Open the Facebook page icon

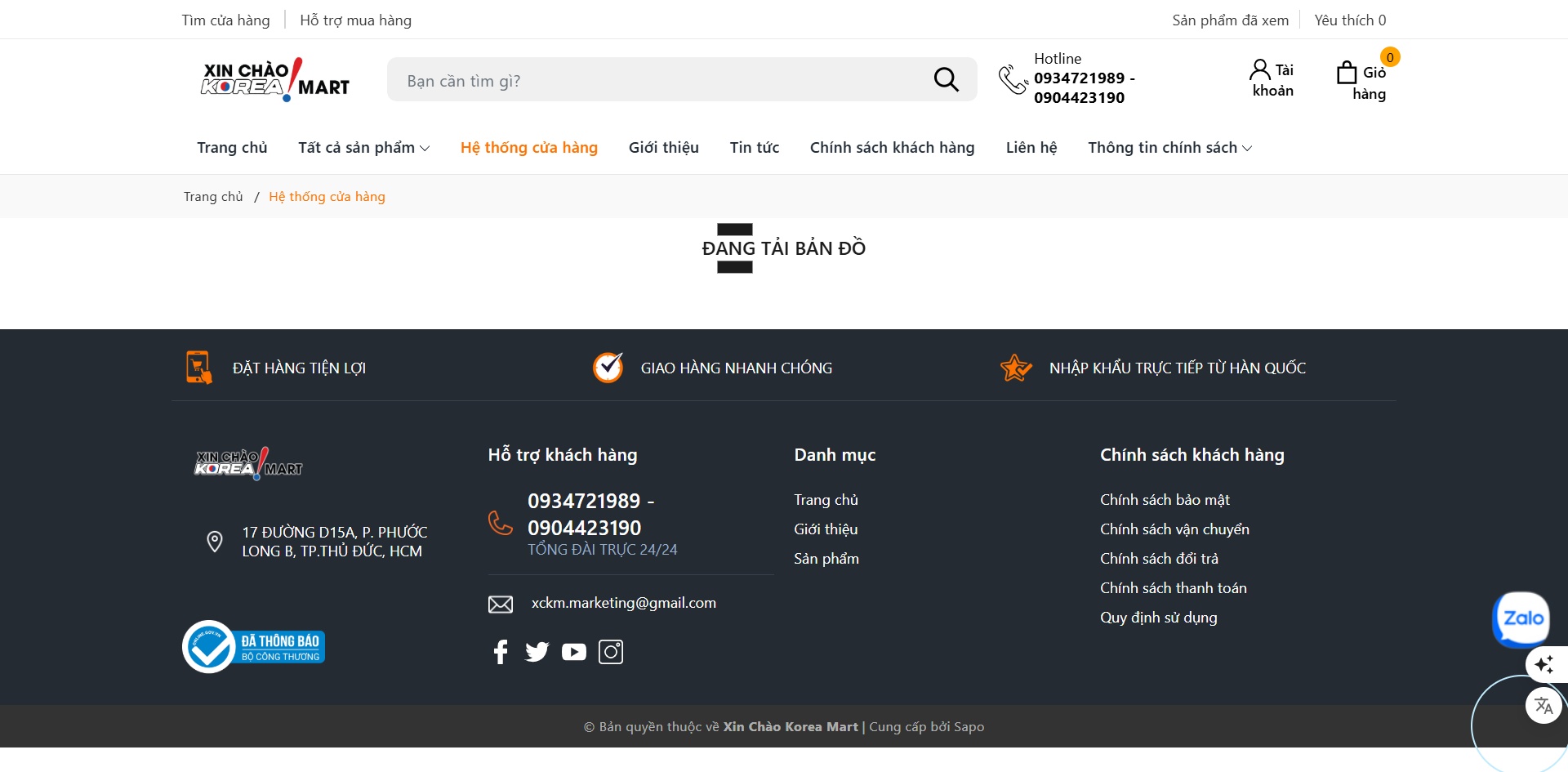click(501, 652)
